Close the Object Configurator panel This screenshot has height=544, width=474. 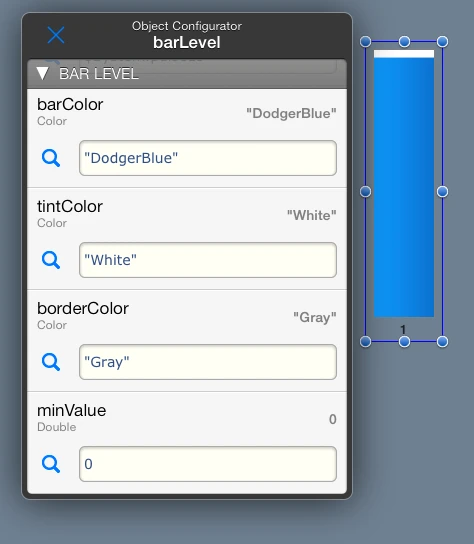click(x=56, y=35)
